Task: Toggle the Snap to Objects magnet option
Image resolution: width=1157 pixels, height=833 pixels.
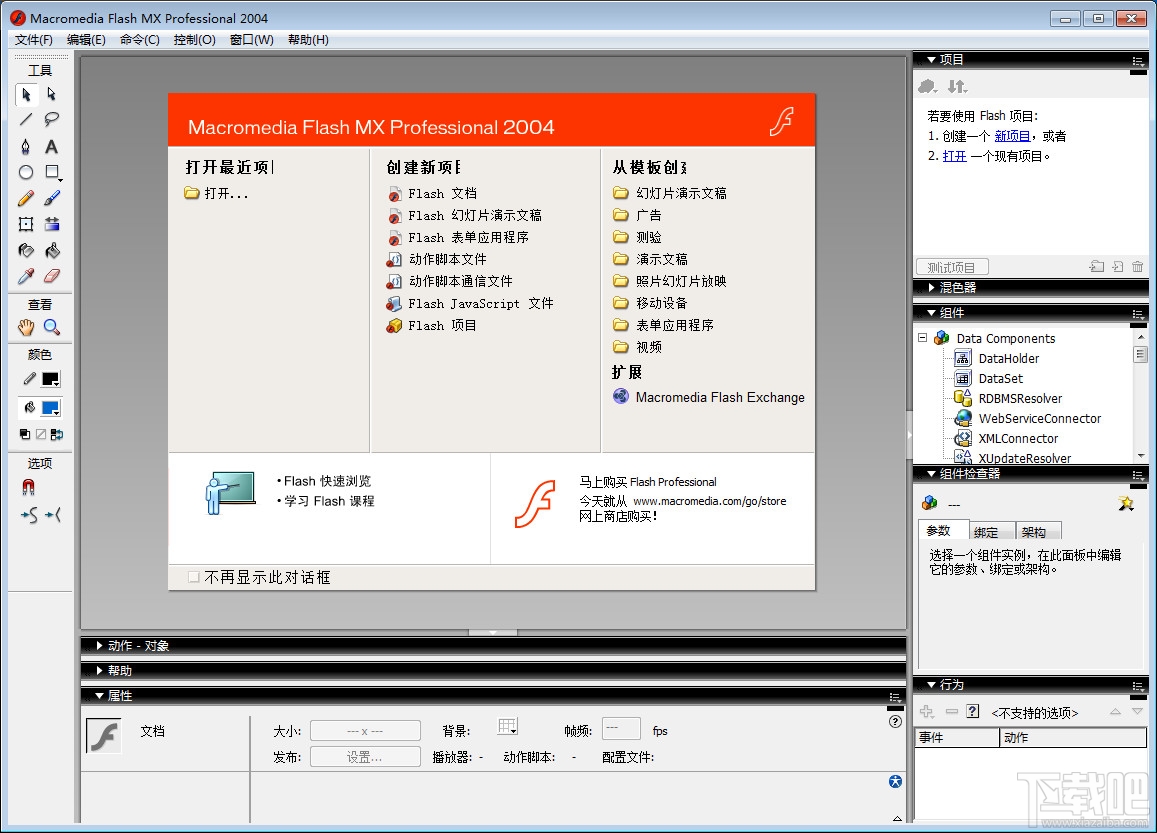Action: coord(28,488)
